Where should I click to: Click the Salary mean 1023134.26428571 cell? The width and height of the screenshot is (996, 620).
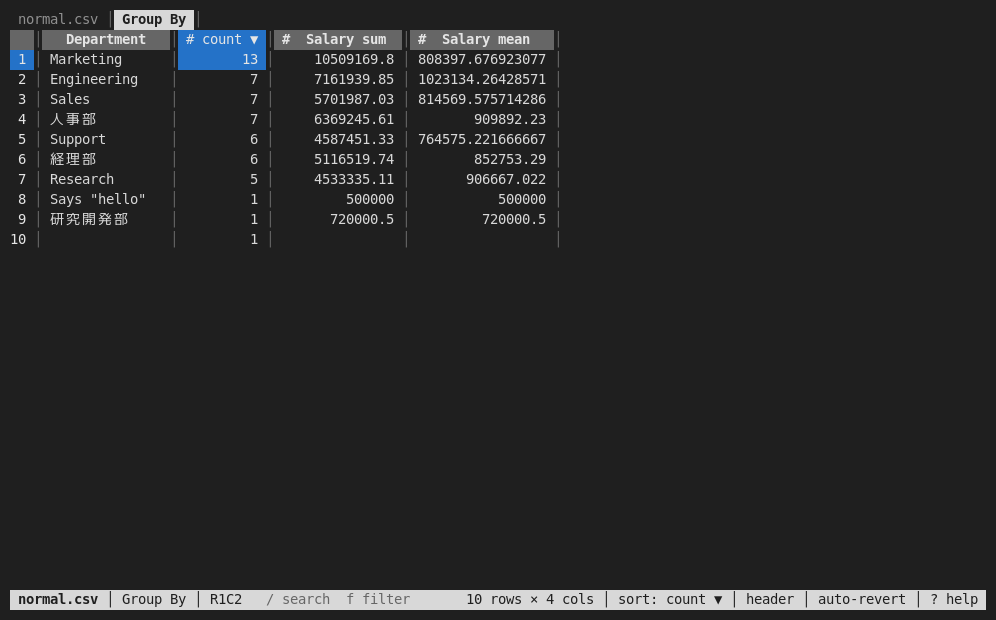(x=482, y=79)
